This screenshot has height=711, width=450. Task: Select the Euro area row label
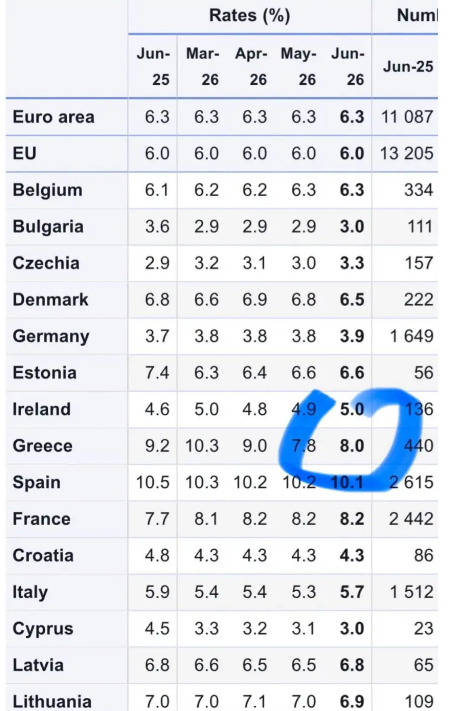(54, 117)
